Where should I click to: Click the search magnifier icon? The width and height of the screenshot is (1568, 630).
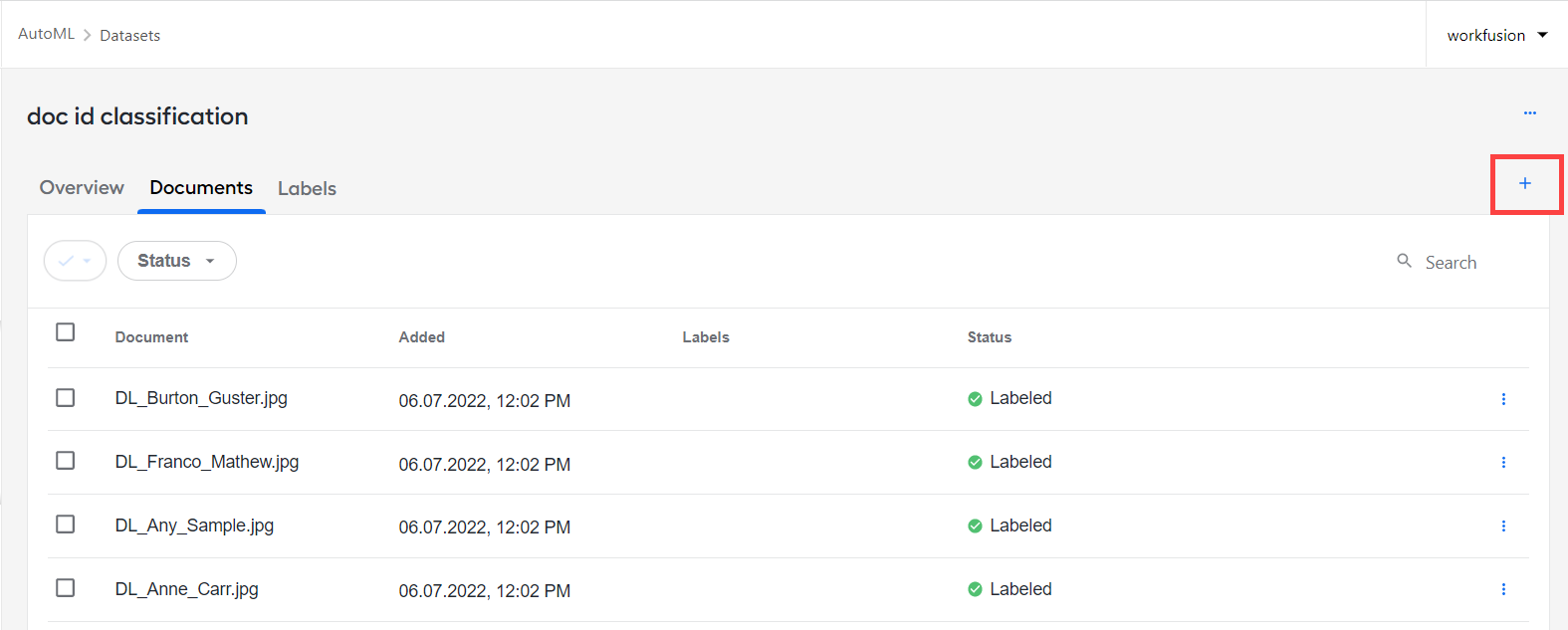pos(1404,261)
